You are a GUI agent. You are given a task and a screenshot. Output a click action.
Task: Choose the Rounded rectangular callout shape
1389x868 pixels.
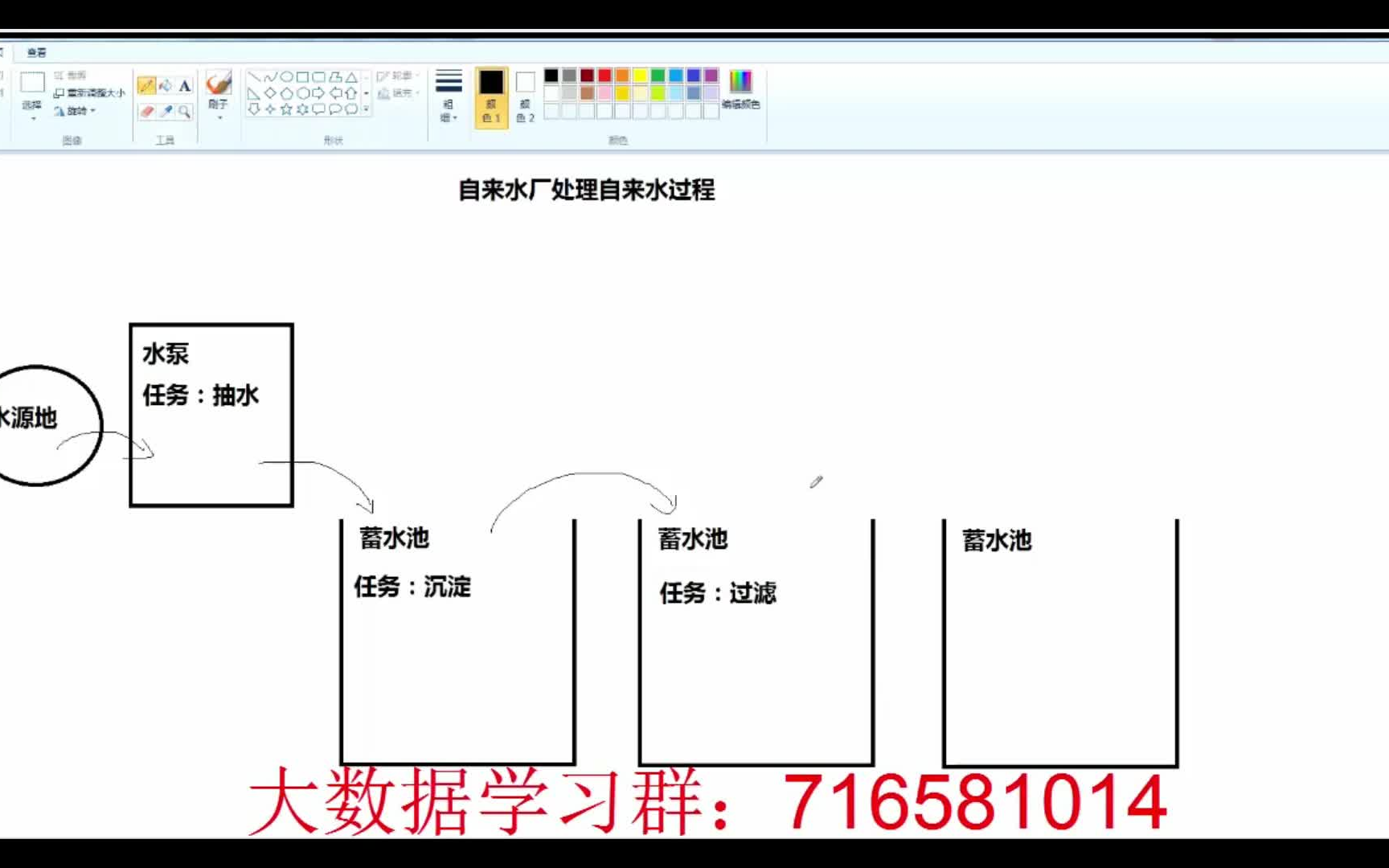(318, 109)
